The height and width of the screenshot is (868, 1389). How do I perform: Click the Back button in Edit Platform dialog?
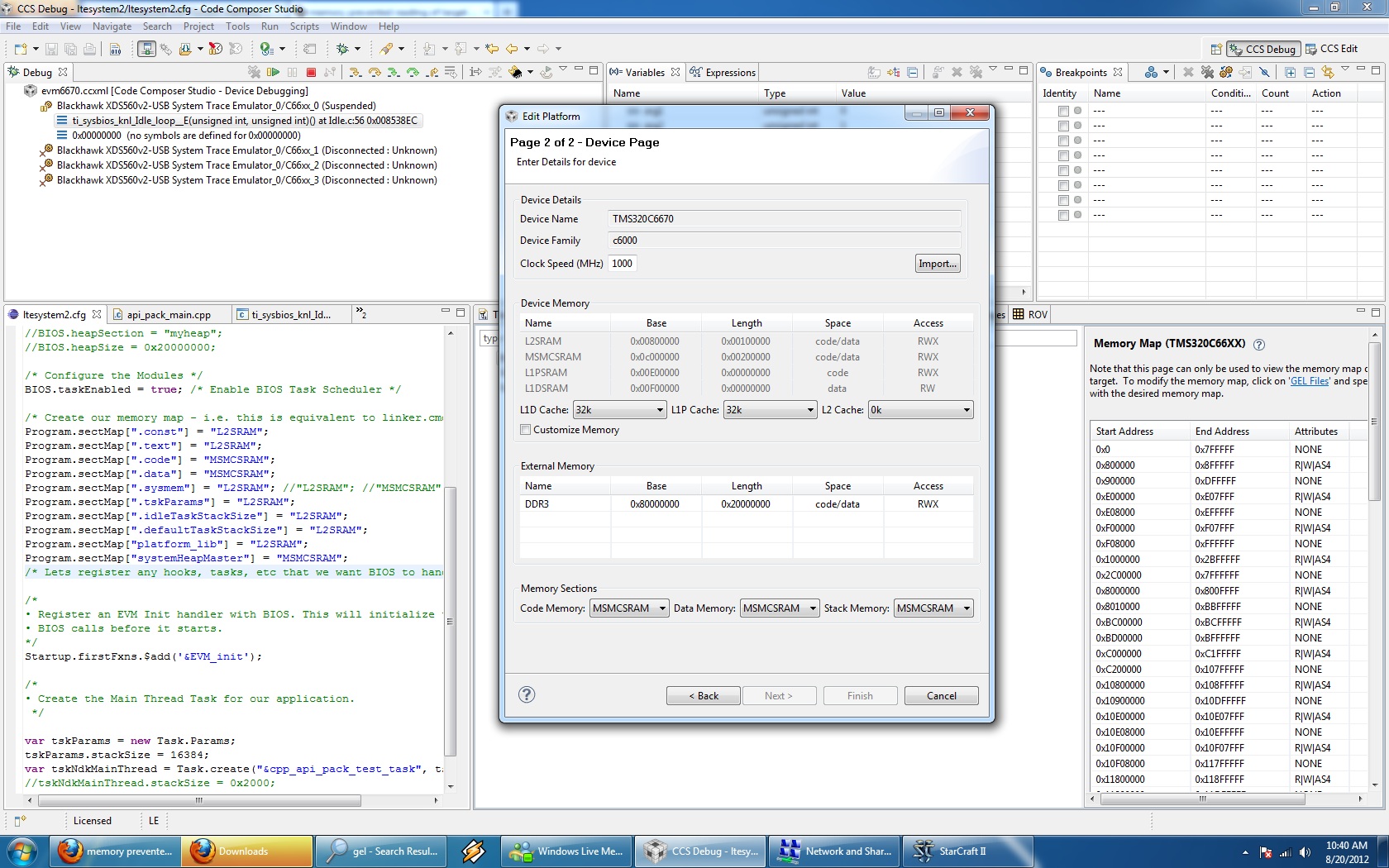point(704,696)
